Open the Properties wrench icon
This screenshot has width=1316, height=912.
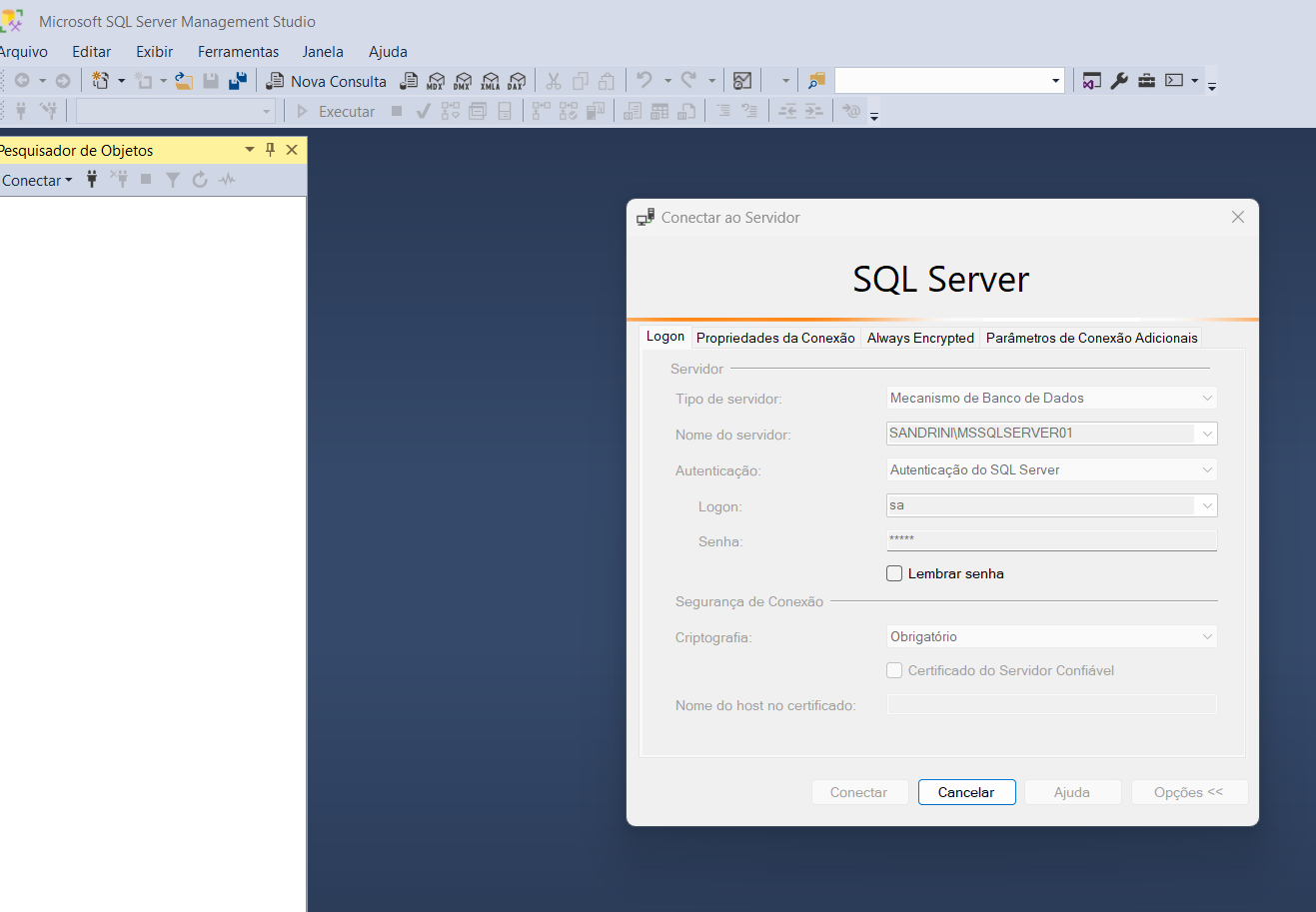[1119, 81]
